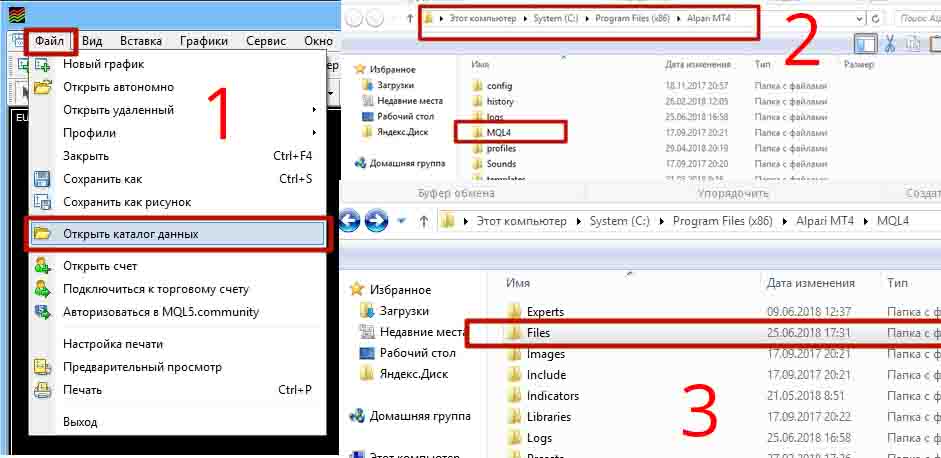This screenshot has height=458, width=941.
Task: Click the Открыть счет icon
Action: pos(43,266)
